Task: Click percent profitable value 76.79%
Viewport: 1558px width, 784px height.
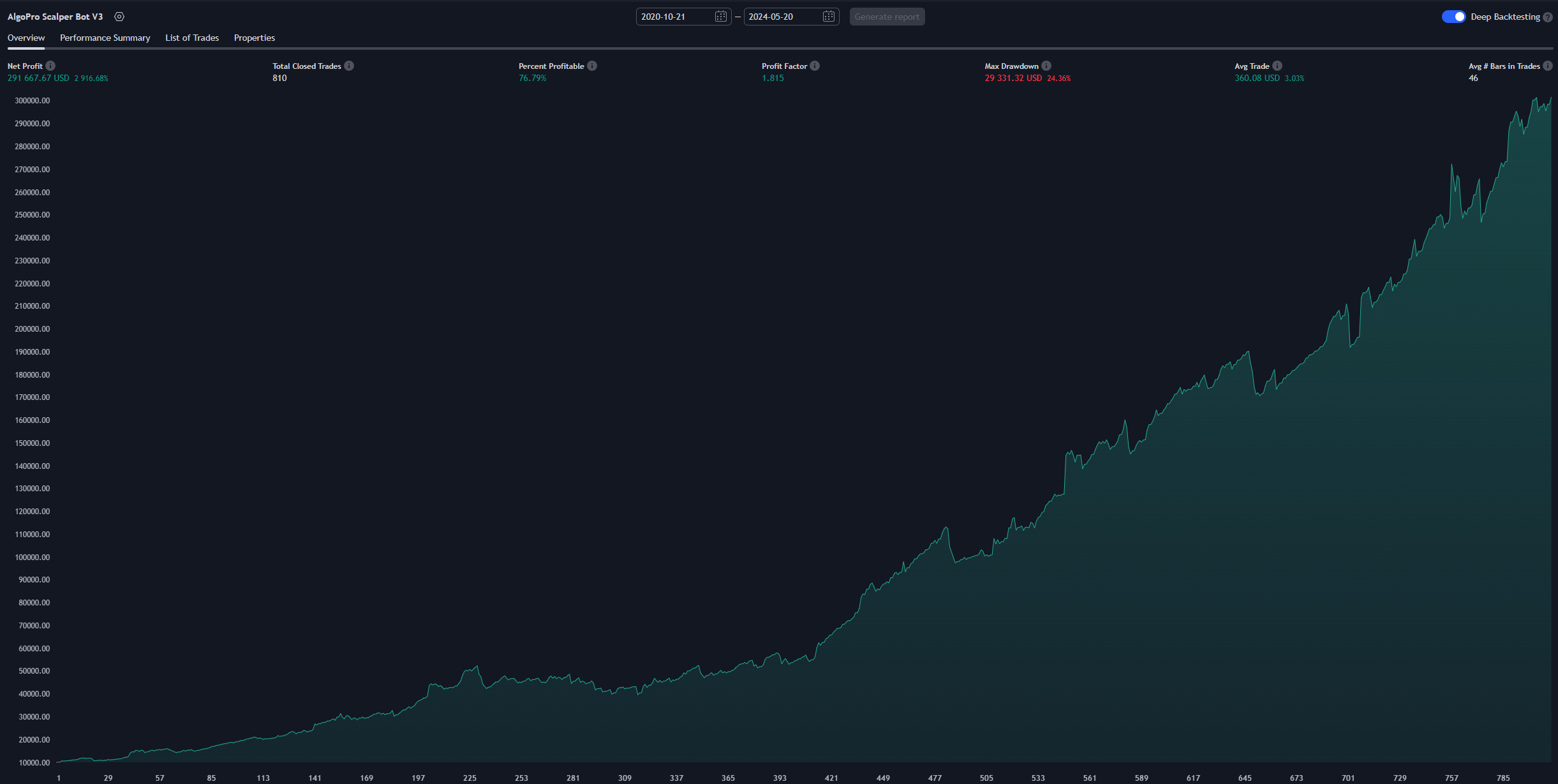Action: tap(533, 78)
